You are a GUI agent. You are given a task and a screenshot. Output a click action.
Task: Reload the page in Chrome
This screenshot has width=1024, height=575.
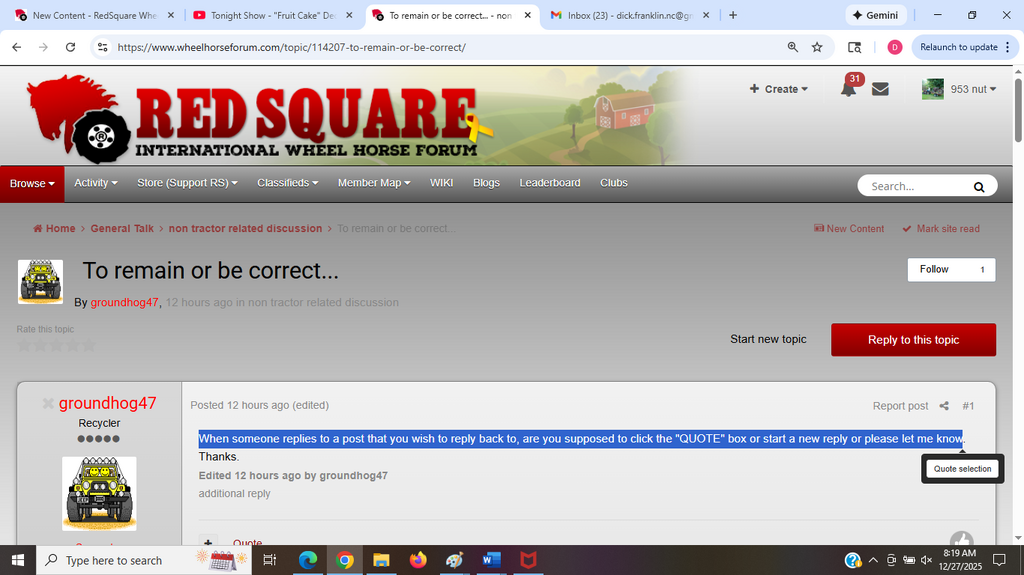pyautogui.click(x=70, y=47)
